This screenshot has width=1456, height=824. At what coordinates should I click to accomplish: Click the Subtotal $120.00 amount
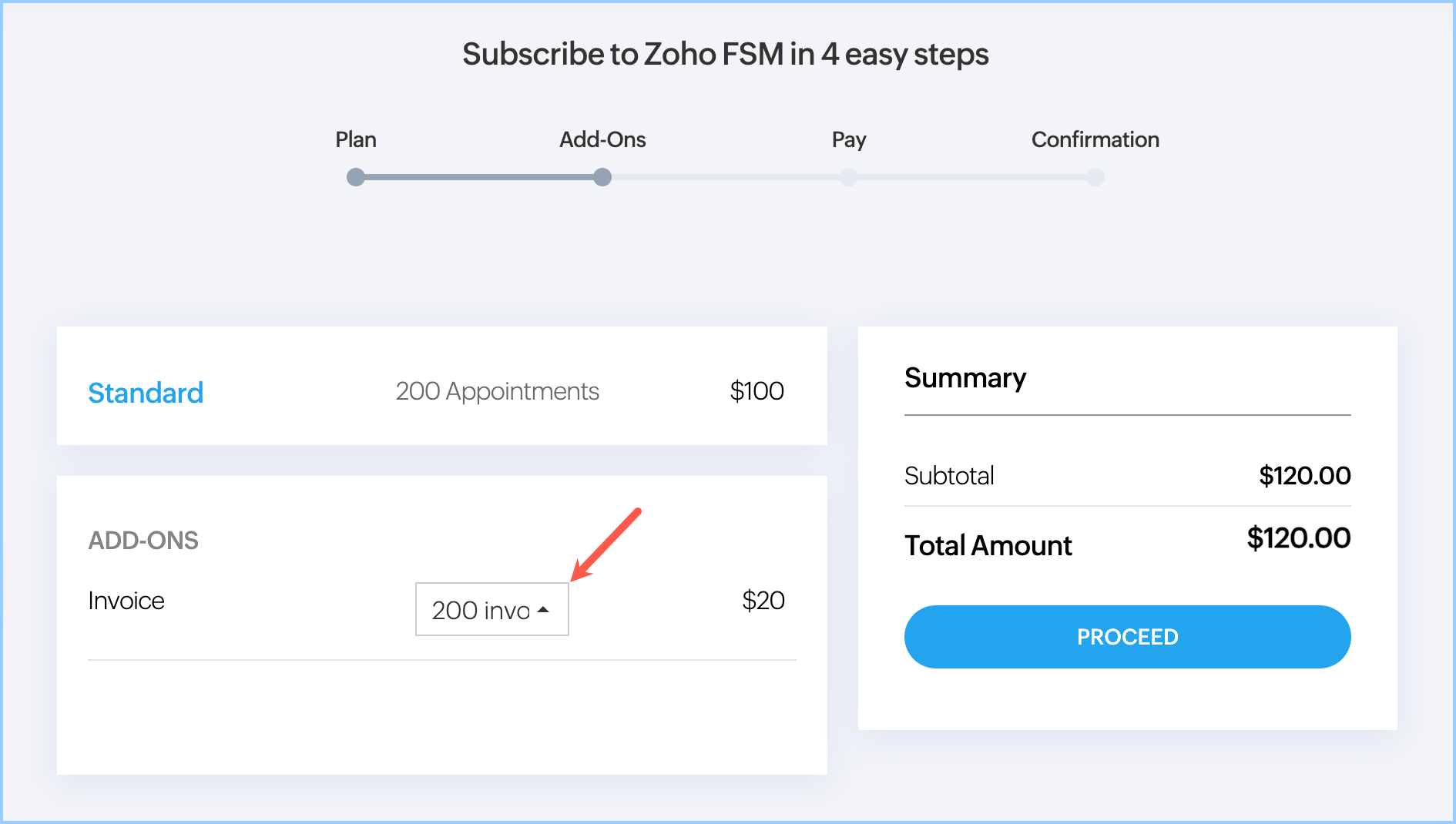click(1304, 476)
